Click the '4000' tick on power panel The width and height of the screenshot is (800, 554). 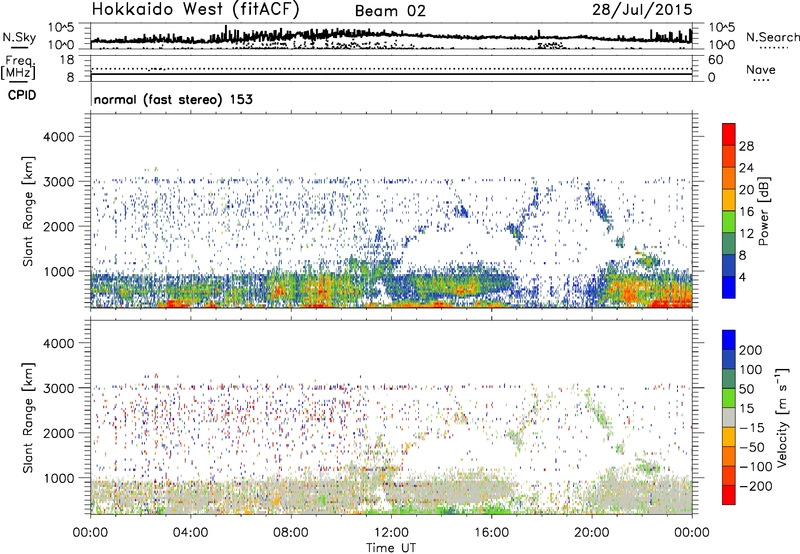click(59, 137)
